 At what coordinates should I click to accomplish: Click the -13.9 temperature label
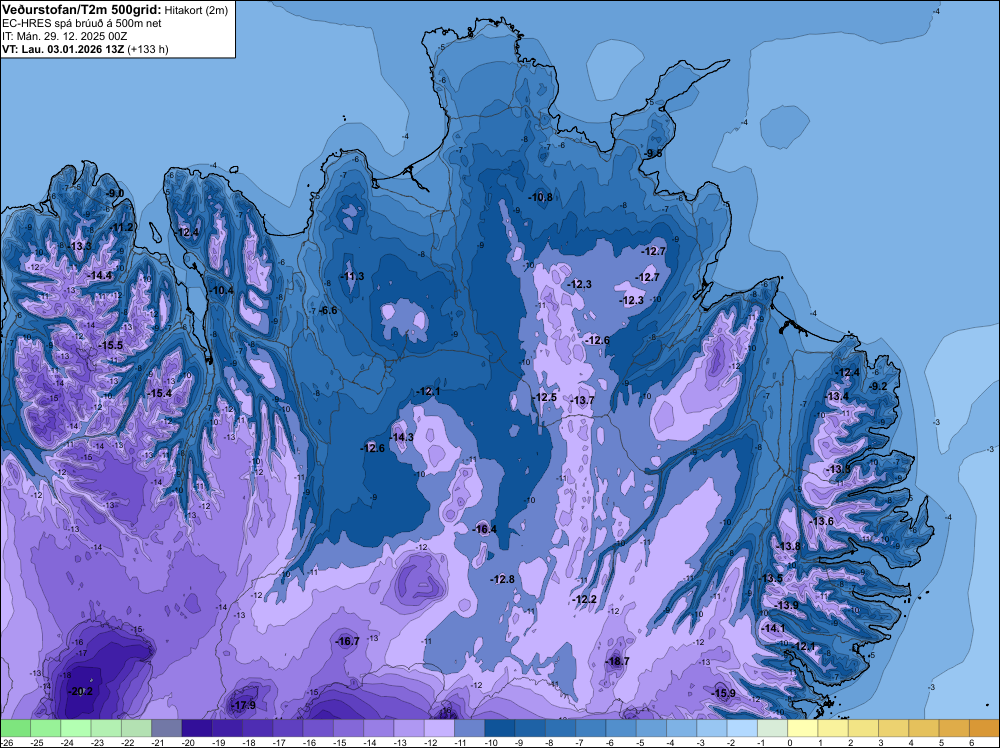[786, 605]
